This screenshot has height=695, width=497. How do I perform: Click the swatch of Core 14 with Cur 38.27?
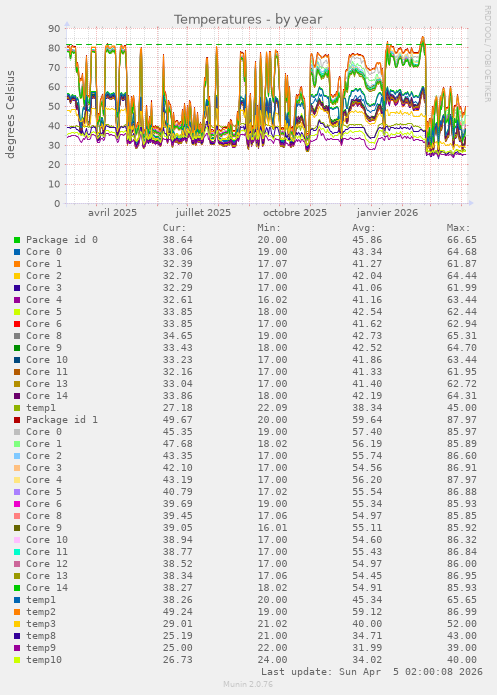coord(17,588)
